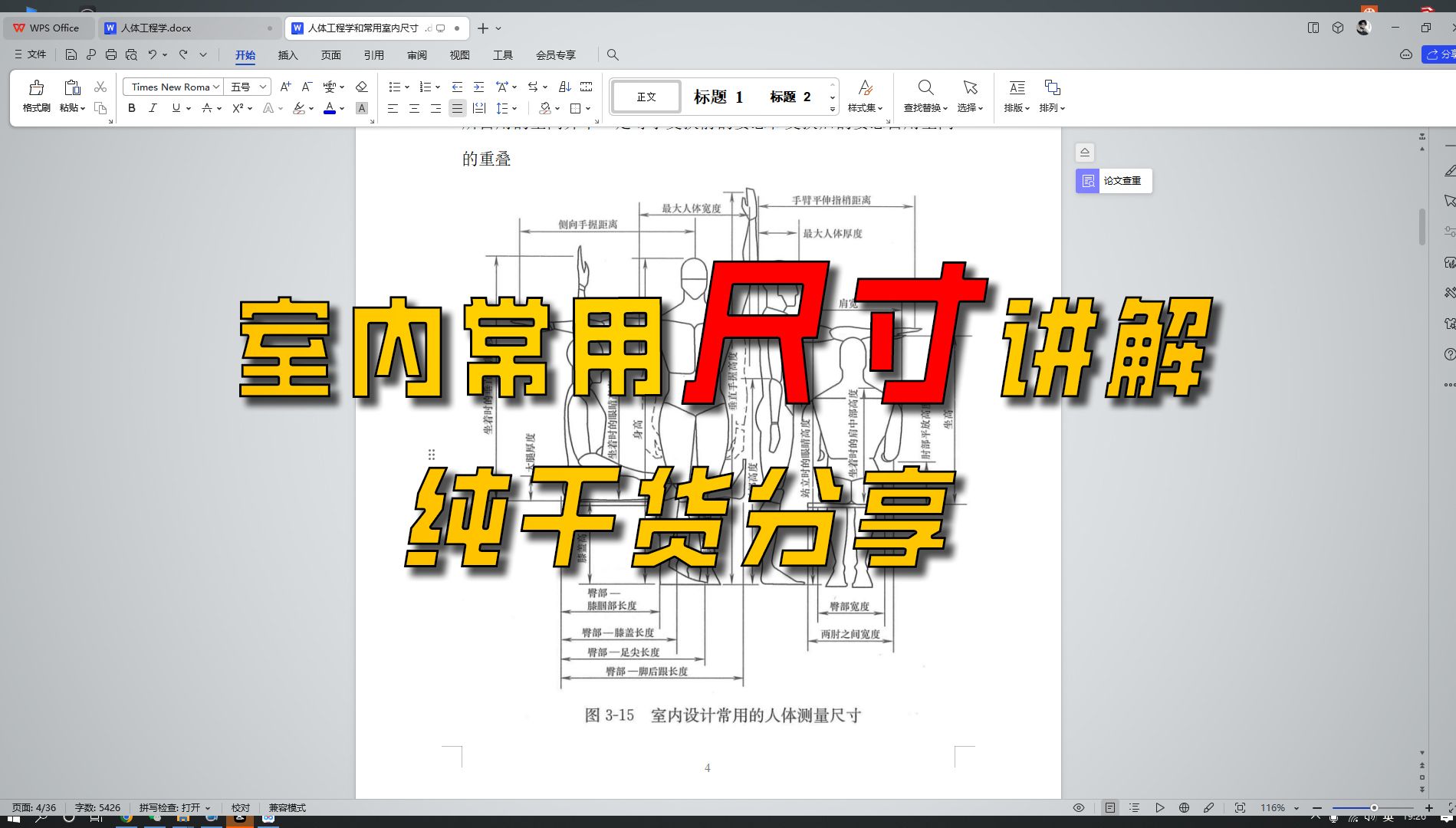
Task: Open the Insert (插入) tab
Action: [x=288, y=55]
